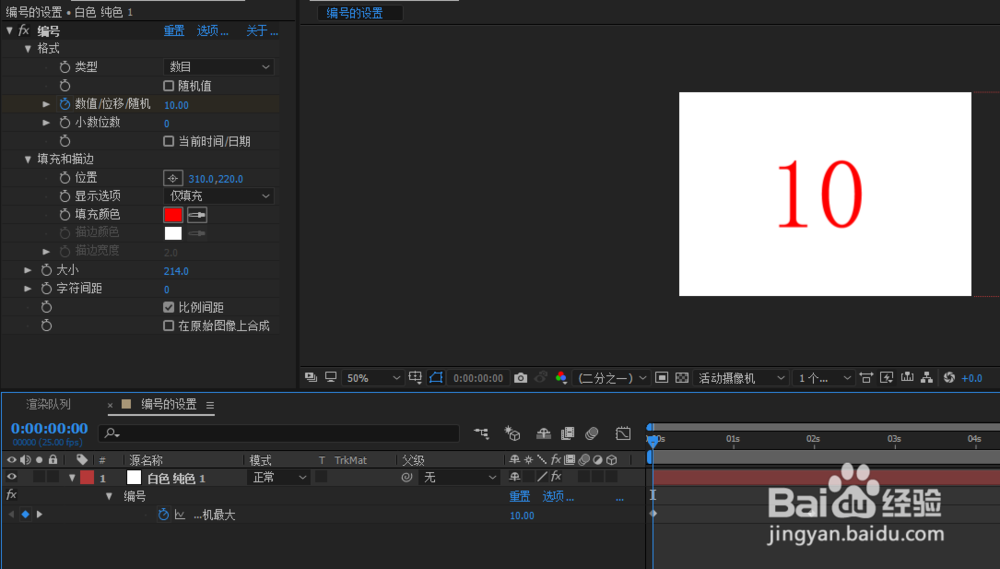Open show channel and color management icon
Screen dimensions: 1000x569
click(561, 378)
